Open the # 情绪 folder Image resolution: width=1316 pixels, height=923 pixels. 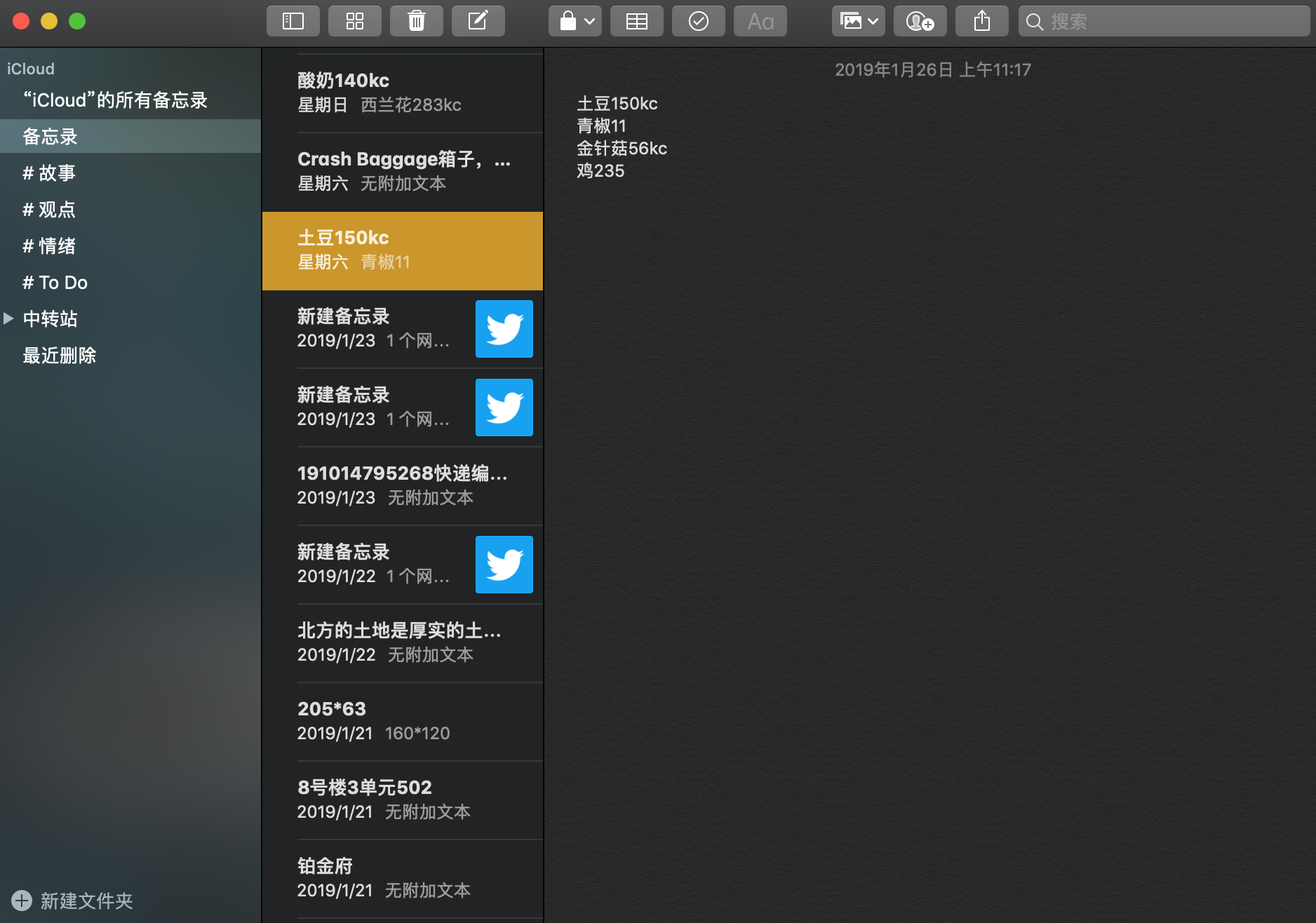click(130, 245)
